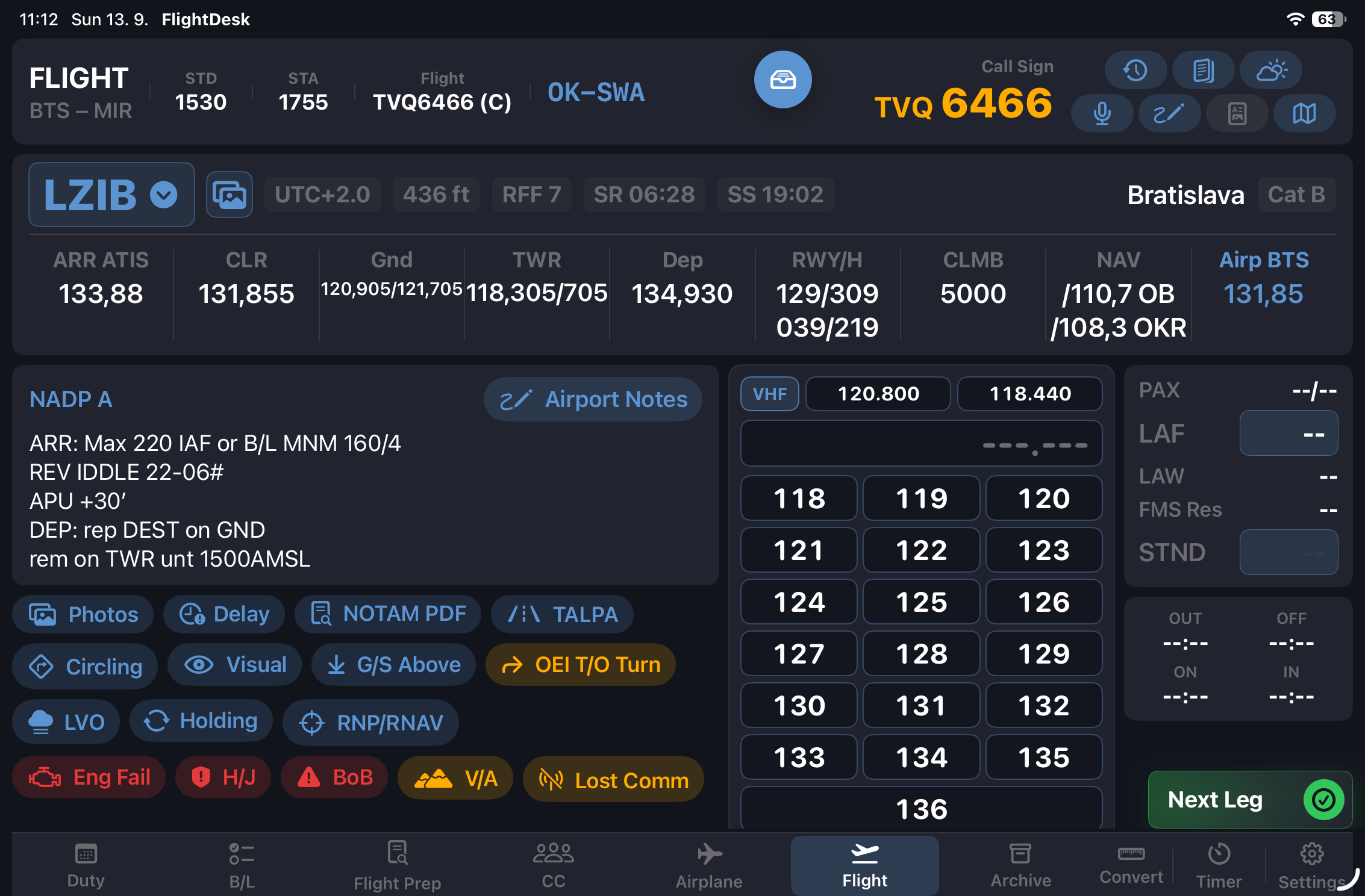
Task: Open the V/A button
Action: point(455,779)
